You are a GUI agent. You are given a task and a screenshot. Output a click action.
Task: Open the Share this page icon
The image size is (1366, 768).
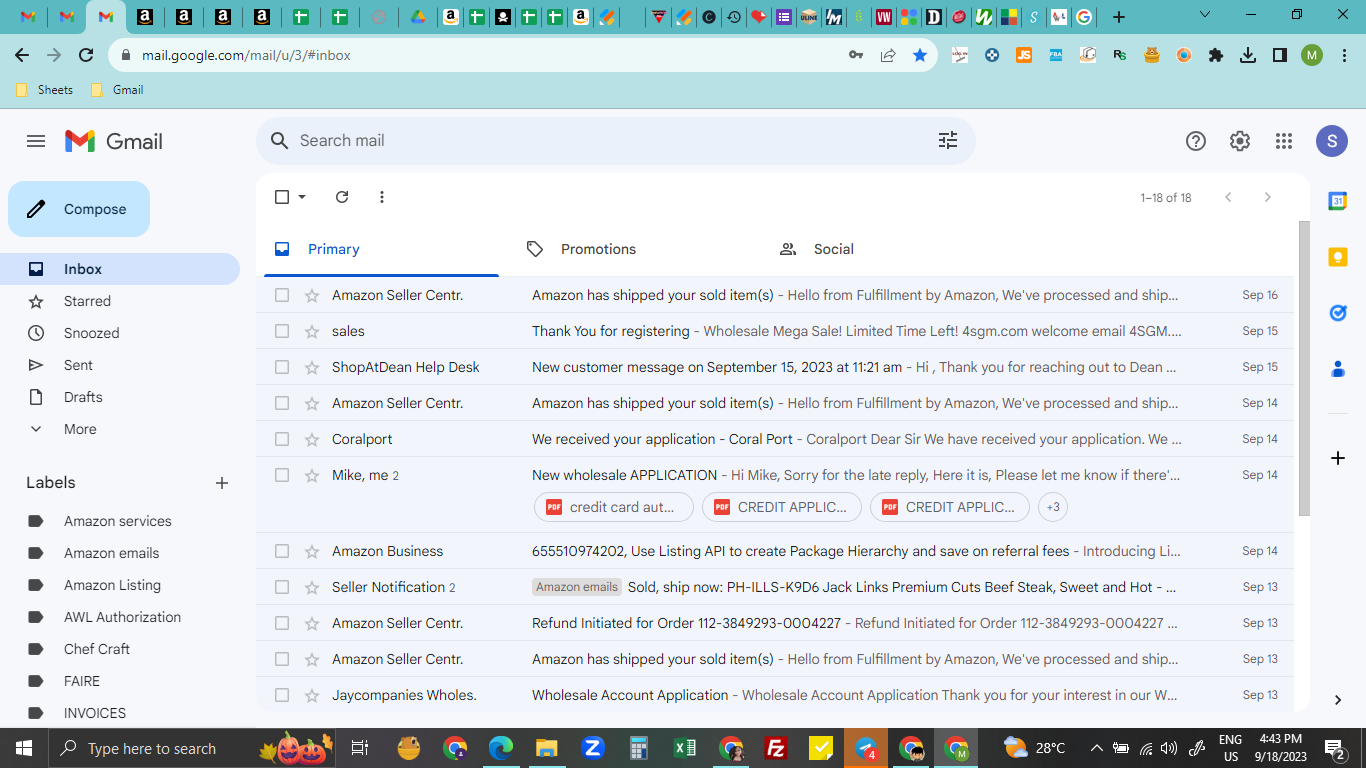click(888, 56)
